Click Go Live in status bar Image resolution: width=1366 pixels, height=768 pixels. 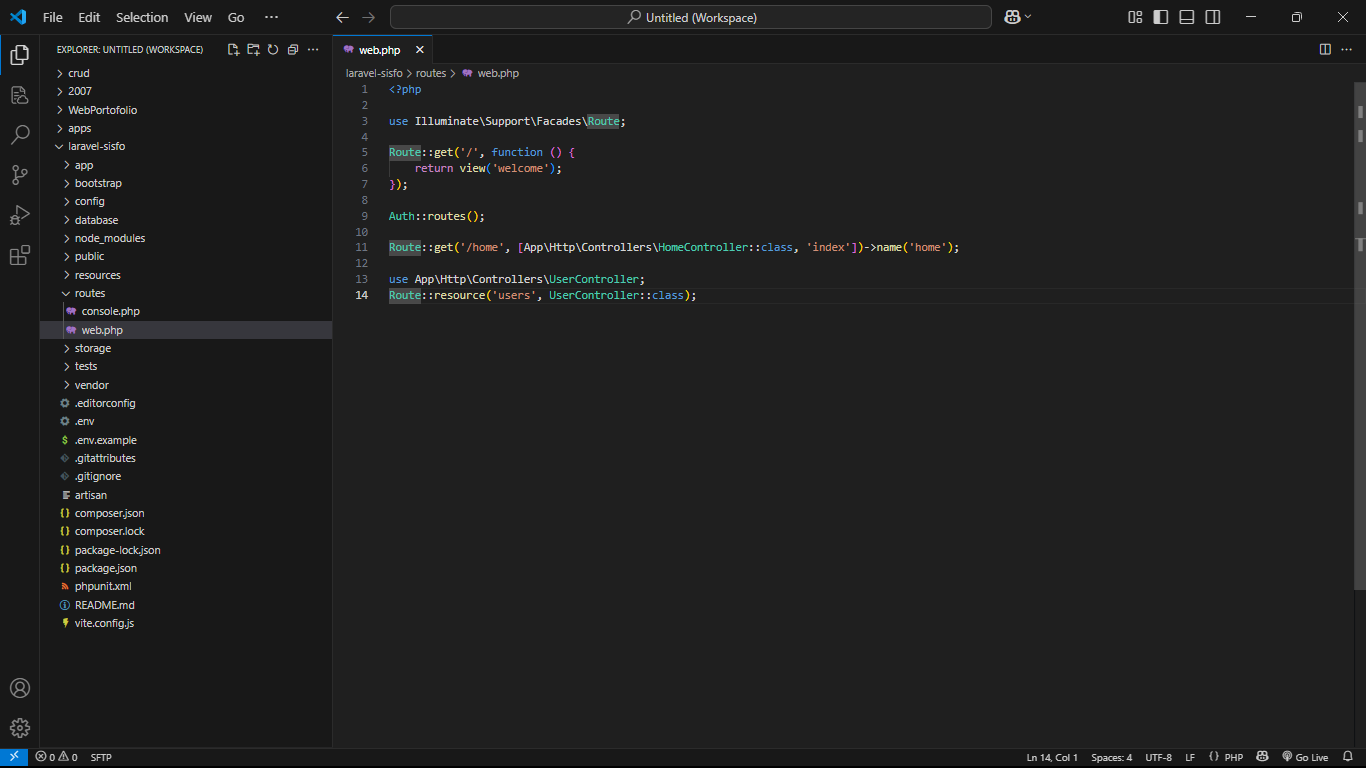[x=1304, y=757]
